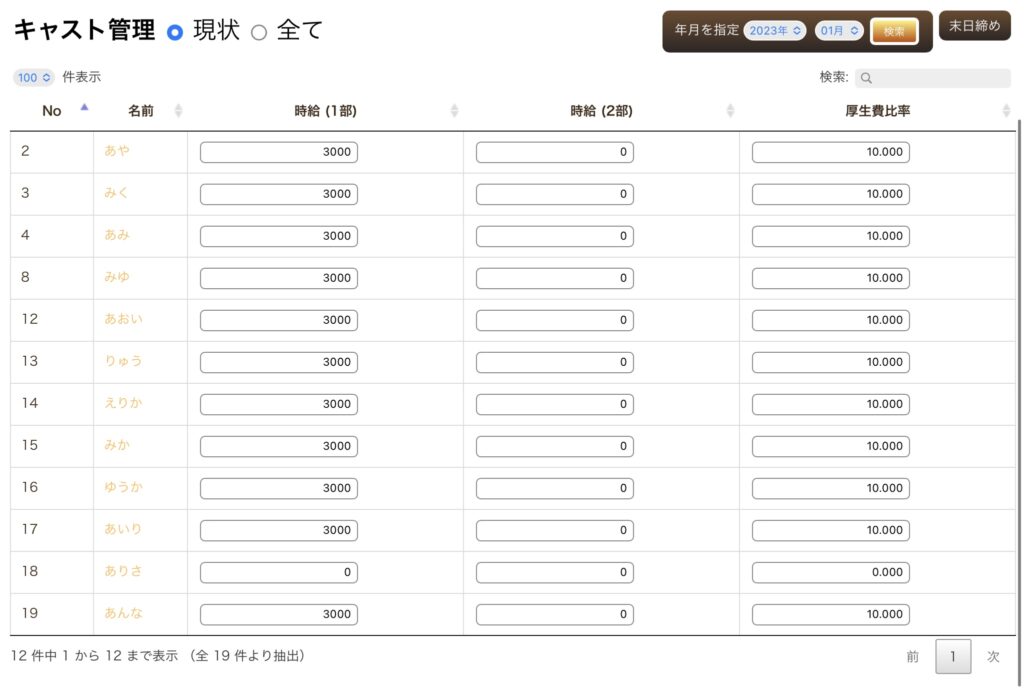This screenshot has height=689, width=1024.
Task: Edit 厚生費比率 field for あおい
Action: (x=831, y=320)
